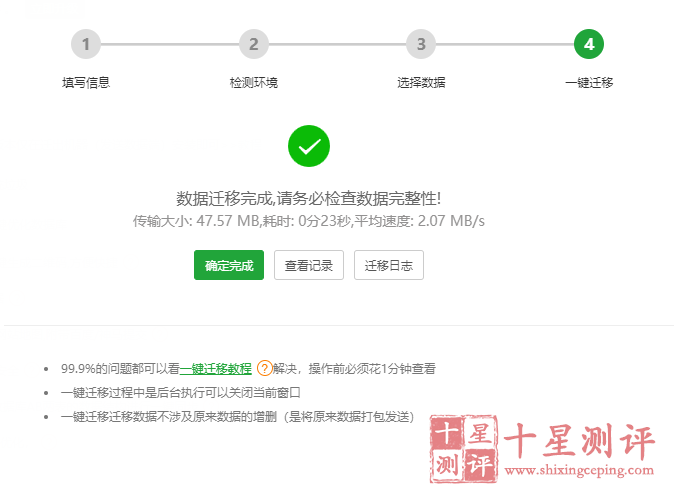The image size is (677, 504).
Task: Click the green step 4 circle
Action: [x=589, y=44]
